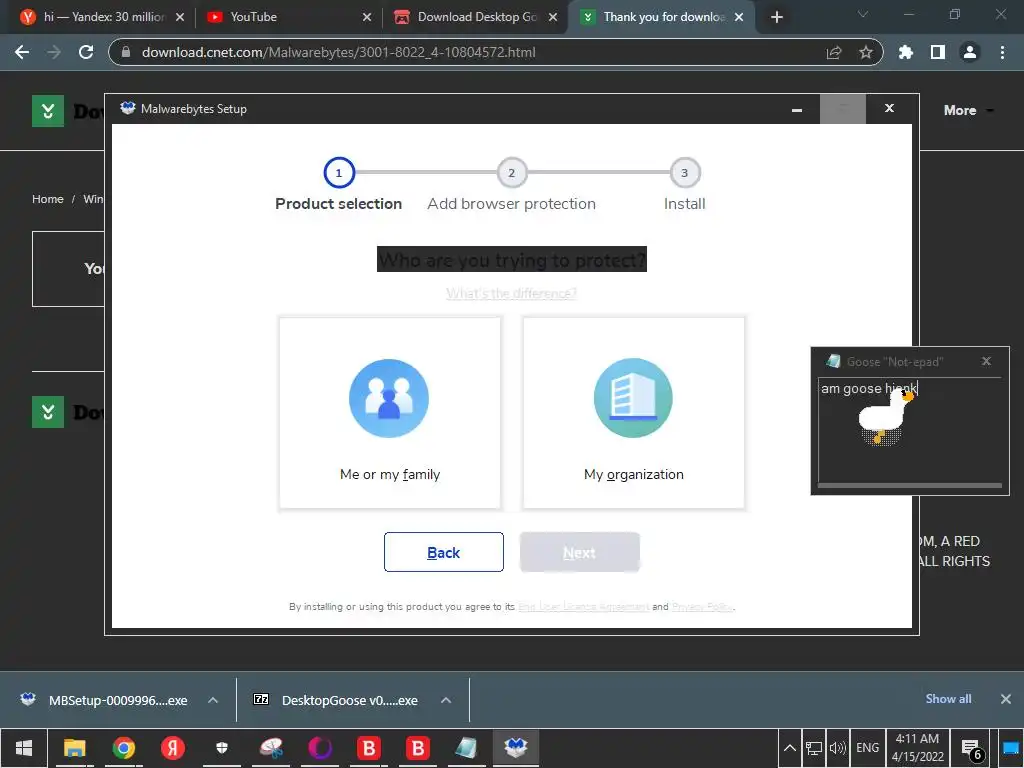Open options arrow for MBSetup download

click(x=213, y=700)
